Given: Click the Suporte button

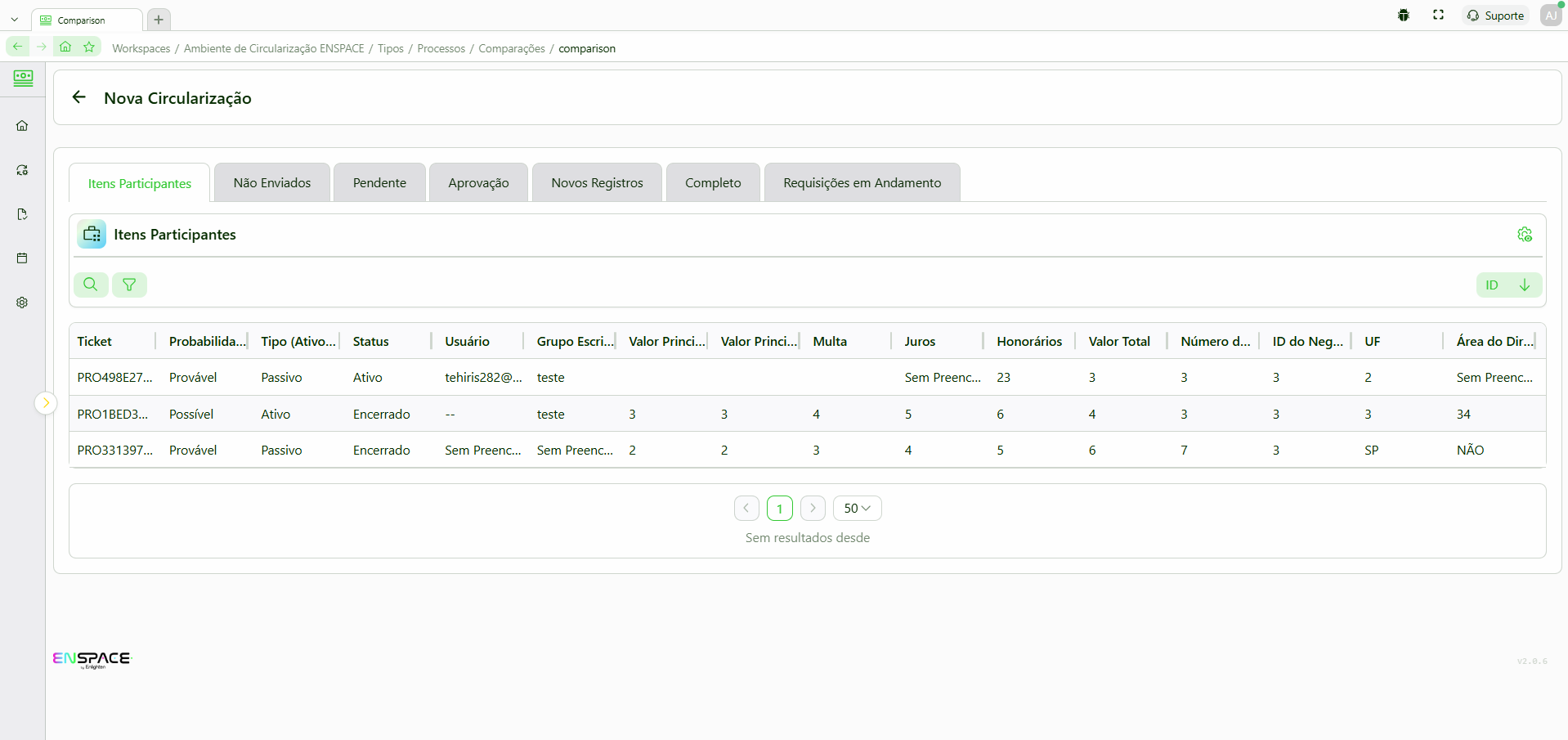Looking at the screenshot, I should point(1495,16).
